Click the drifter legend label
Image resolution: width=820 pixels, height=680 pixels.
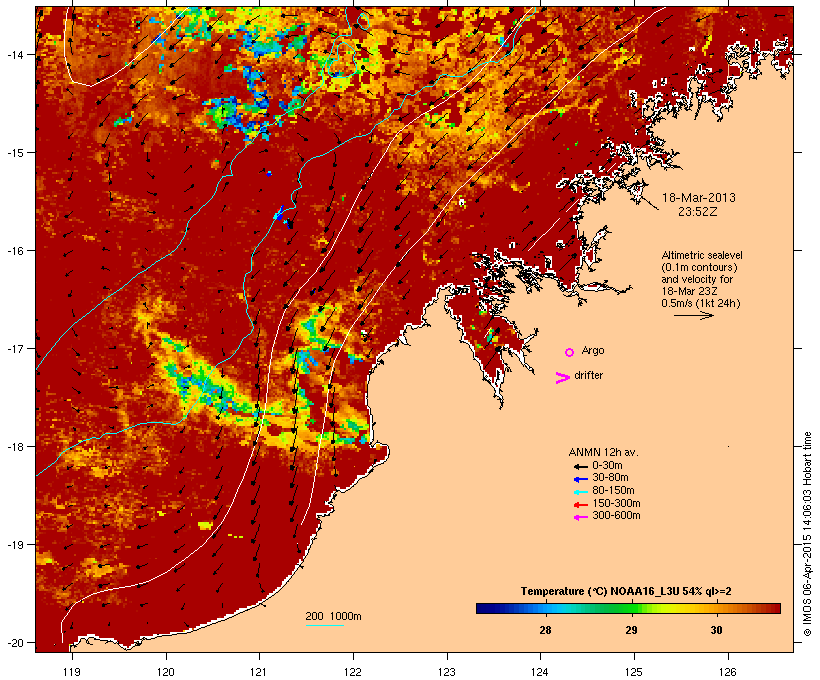588,375
